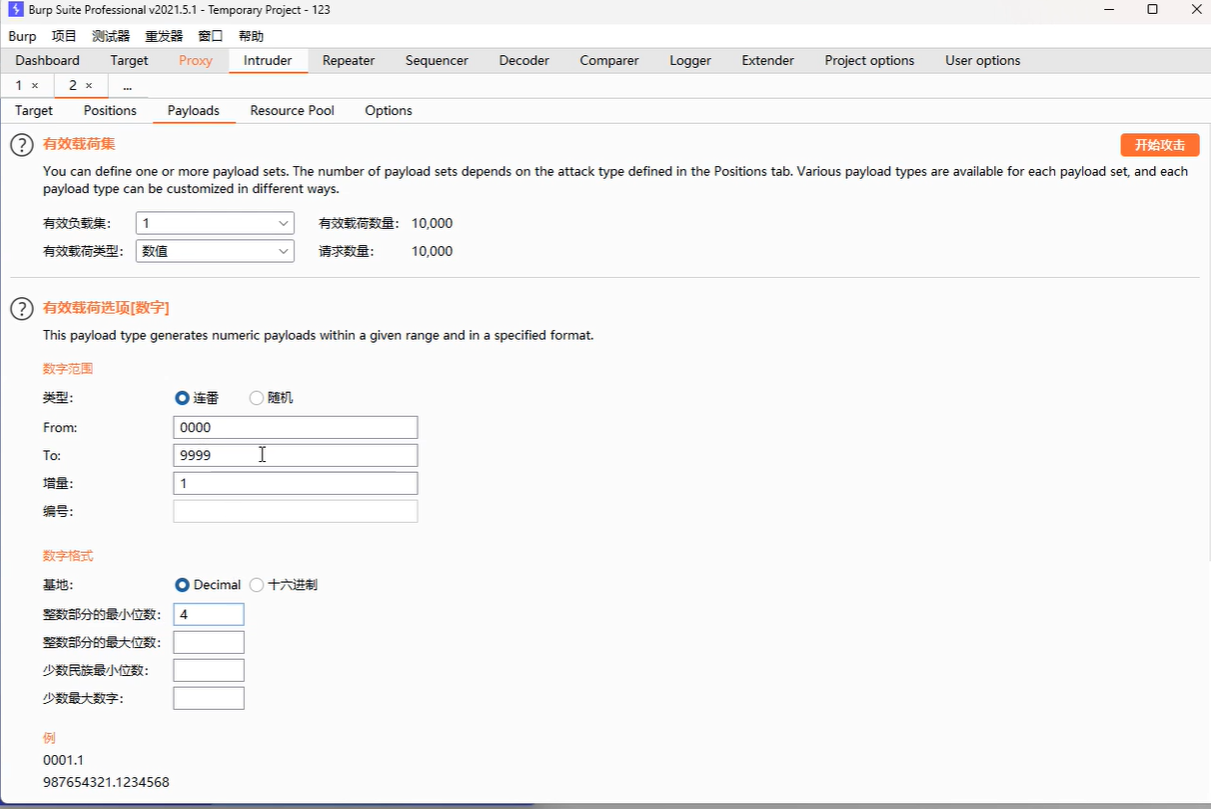This screenshot has width=1211, height=809.
Task: Open the 项目 menu
Action: pyautogui.click(x=64, y=36)
